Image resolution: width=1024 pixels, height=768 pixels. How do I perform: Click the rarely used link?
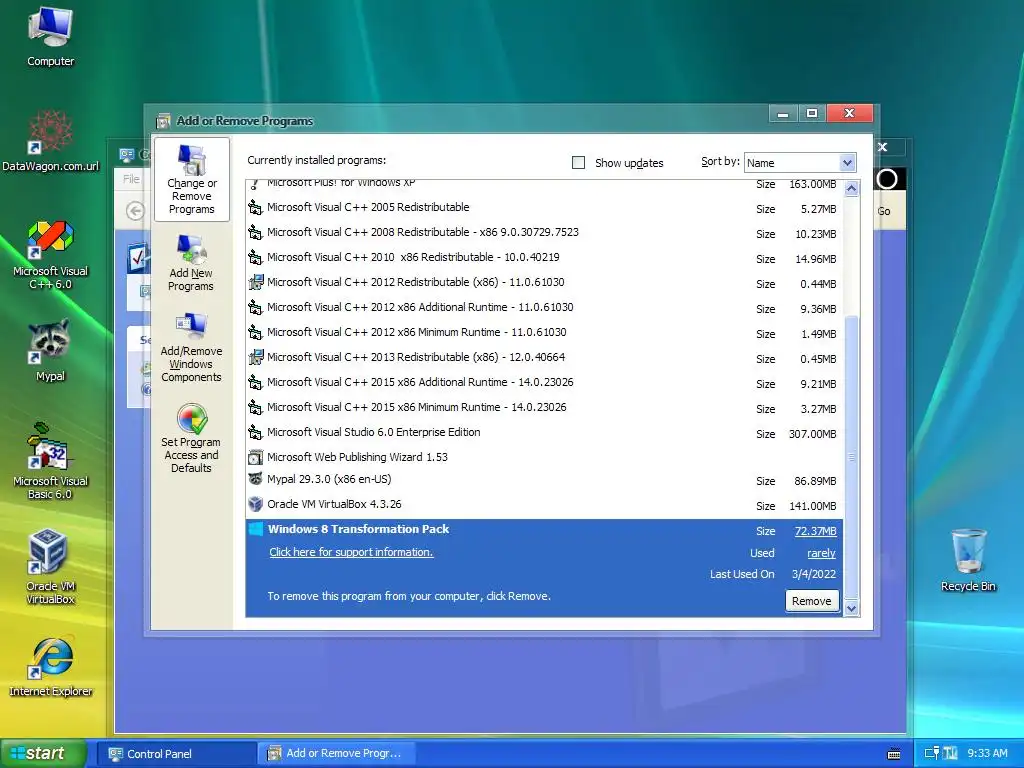(x=821, y=553)
